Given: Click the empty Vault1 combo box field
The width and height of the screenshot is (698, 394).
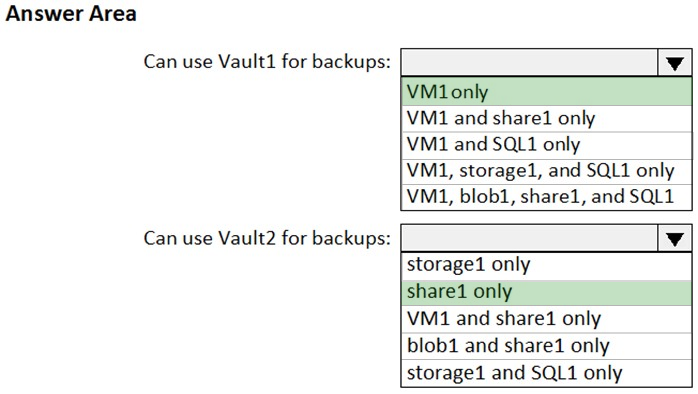Looking at the screenshot, I should pyautogui.click(x=529, y=63).
